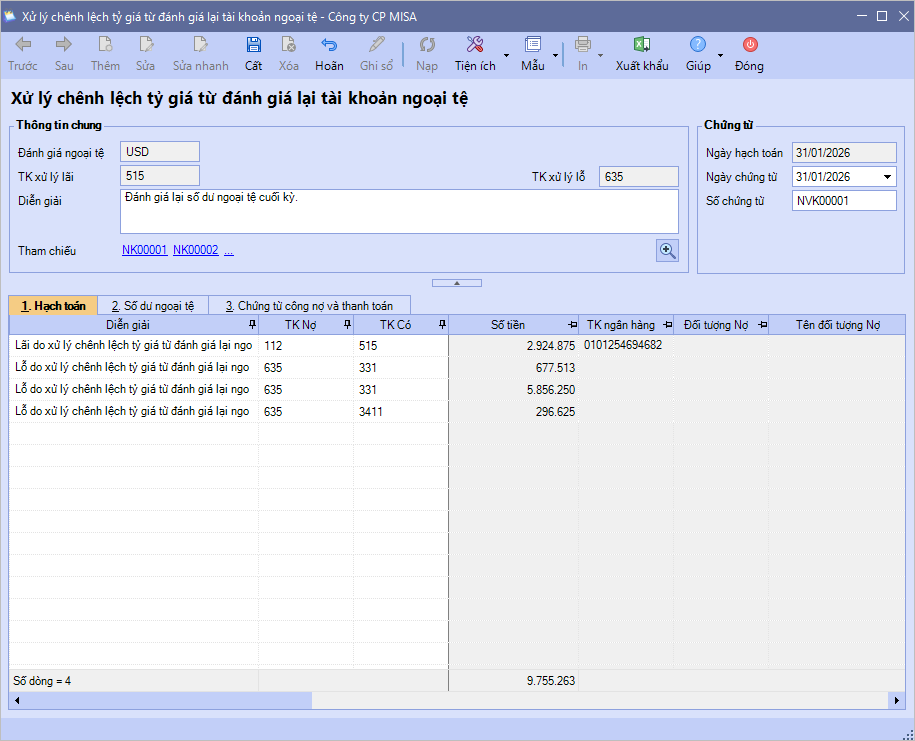915x741 pixels.
Task: Click the Số chứng từ input field
Action: [844, 201]
